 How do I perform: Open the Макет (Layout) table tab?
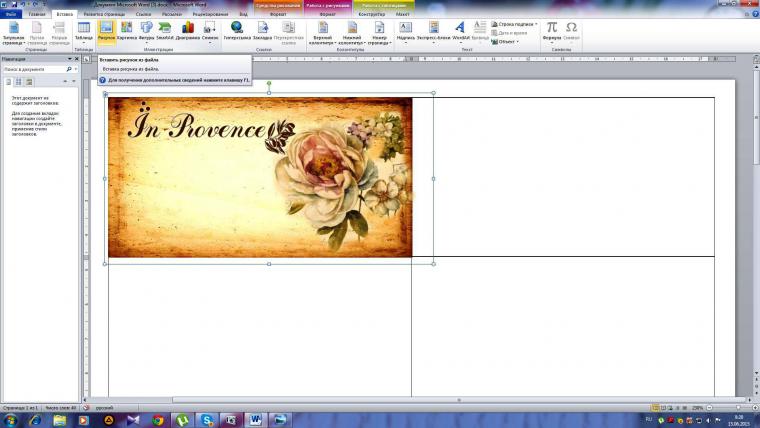(x=402, y=14)
